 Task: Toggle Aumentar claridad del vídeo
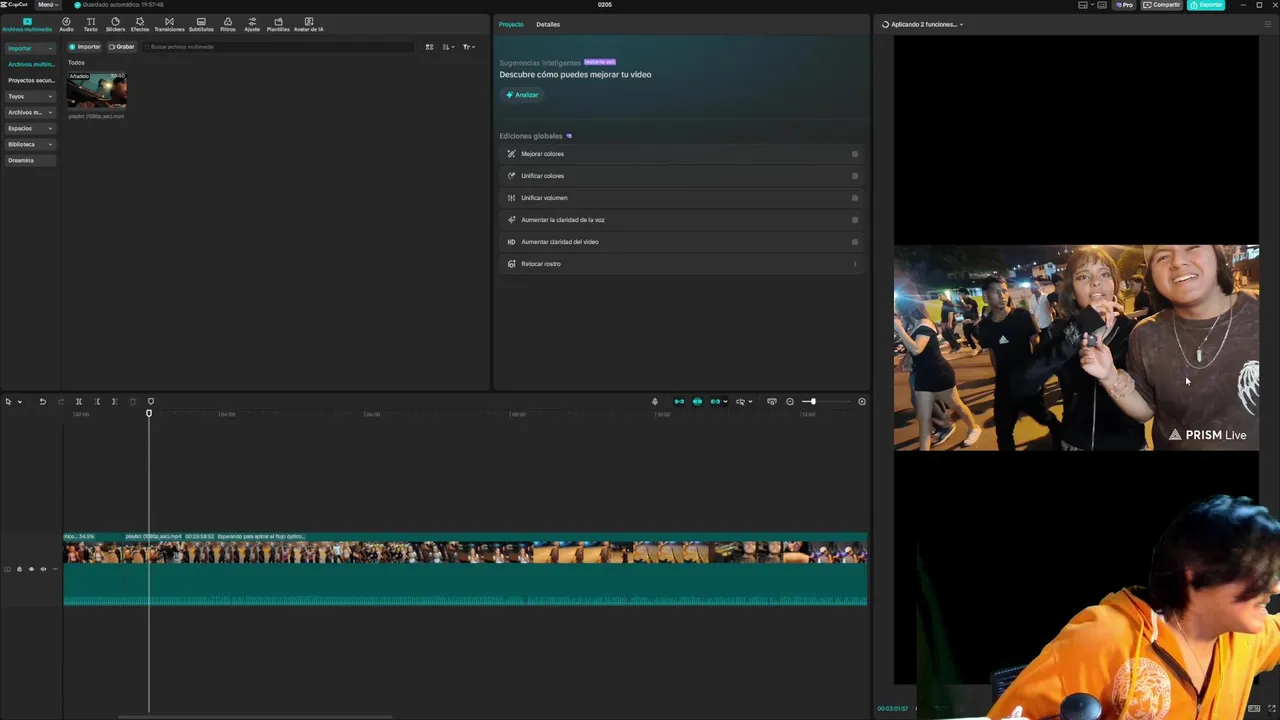[855, 242]
